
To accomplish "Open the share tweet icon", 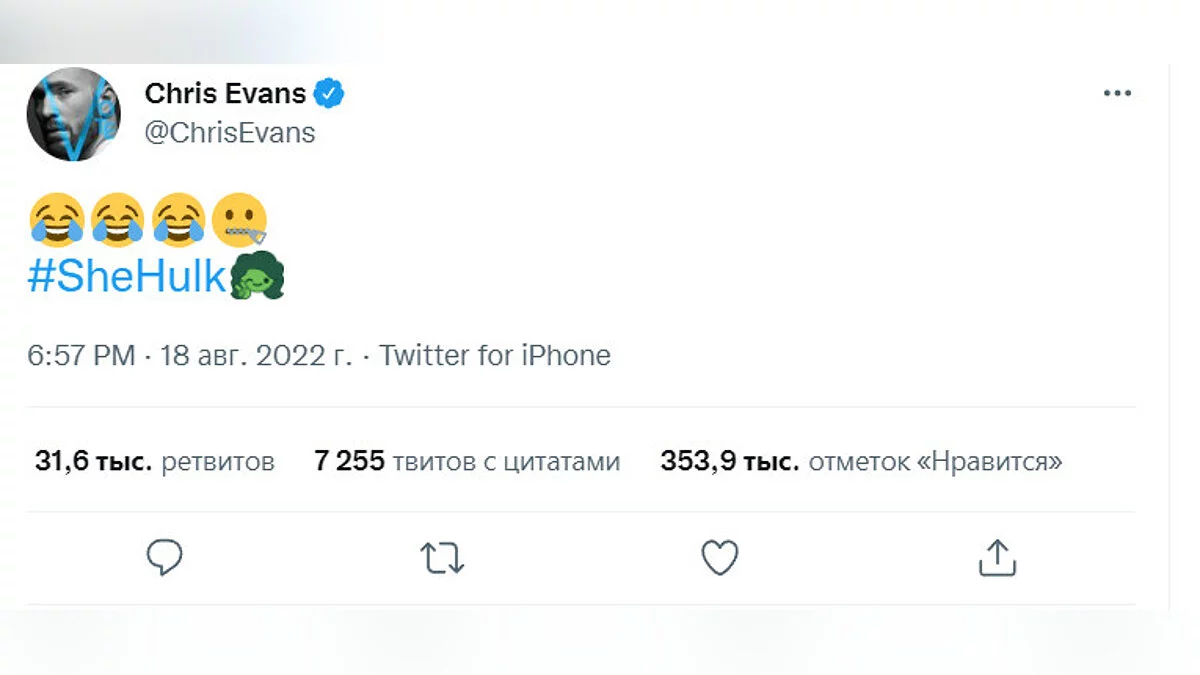I will [996, 558].
